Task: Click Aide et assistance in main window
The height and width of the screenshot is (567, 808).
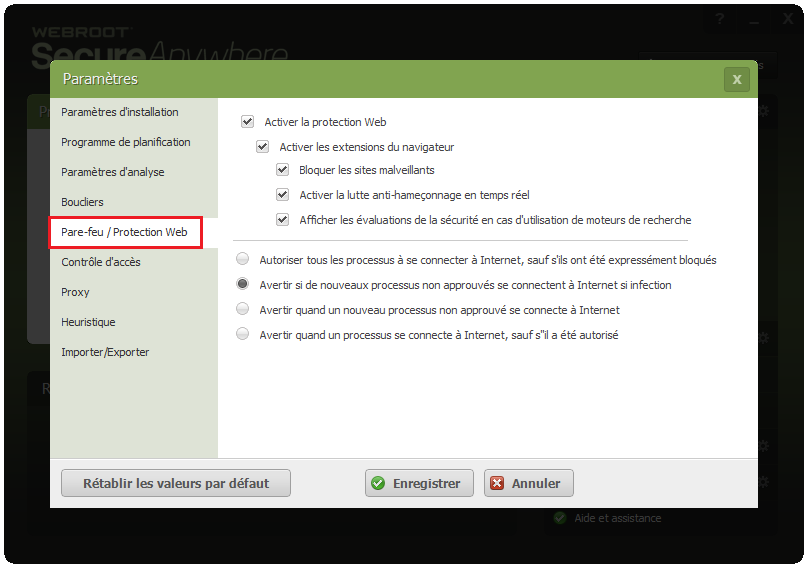Action: coord(618,518)
